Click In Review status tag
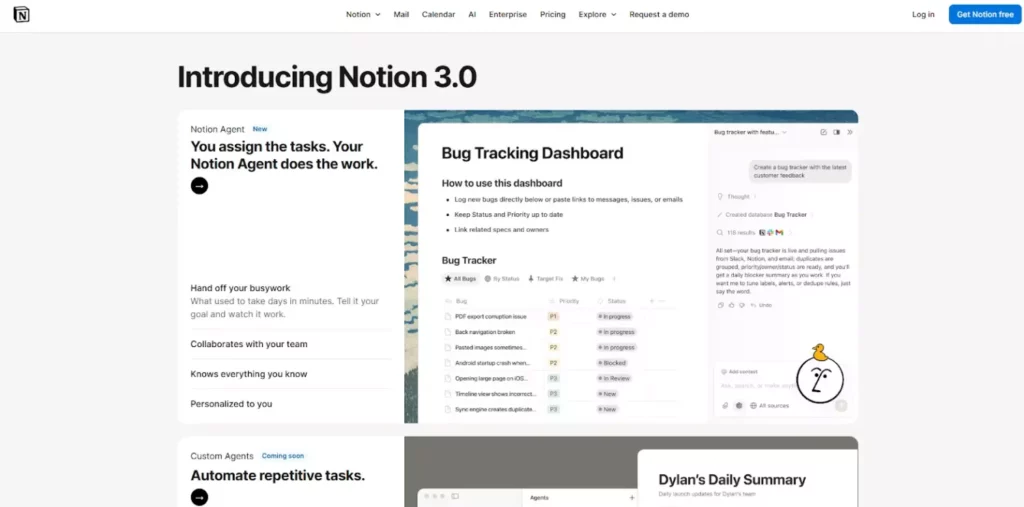 tap(614, 378)
